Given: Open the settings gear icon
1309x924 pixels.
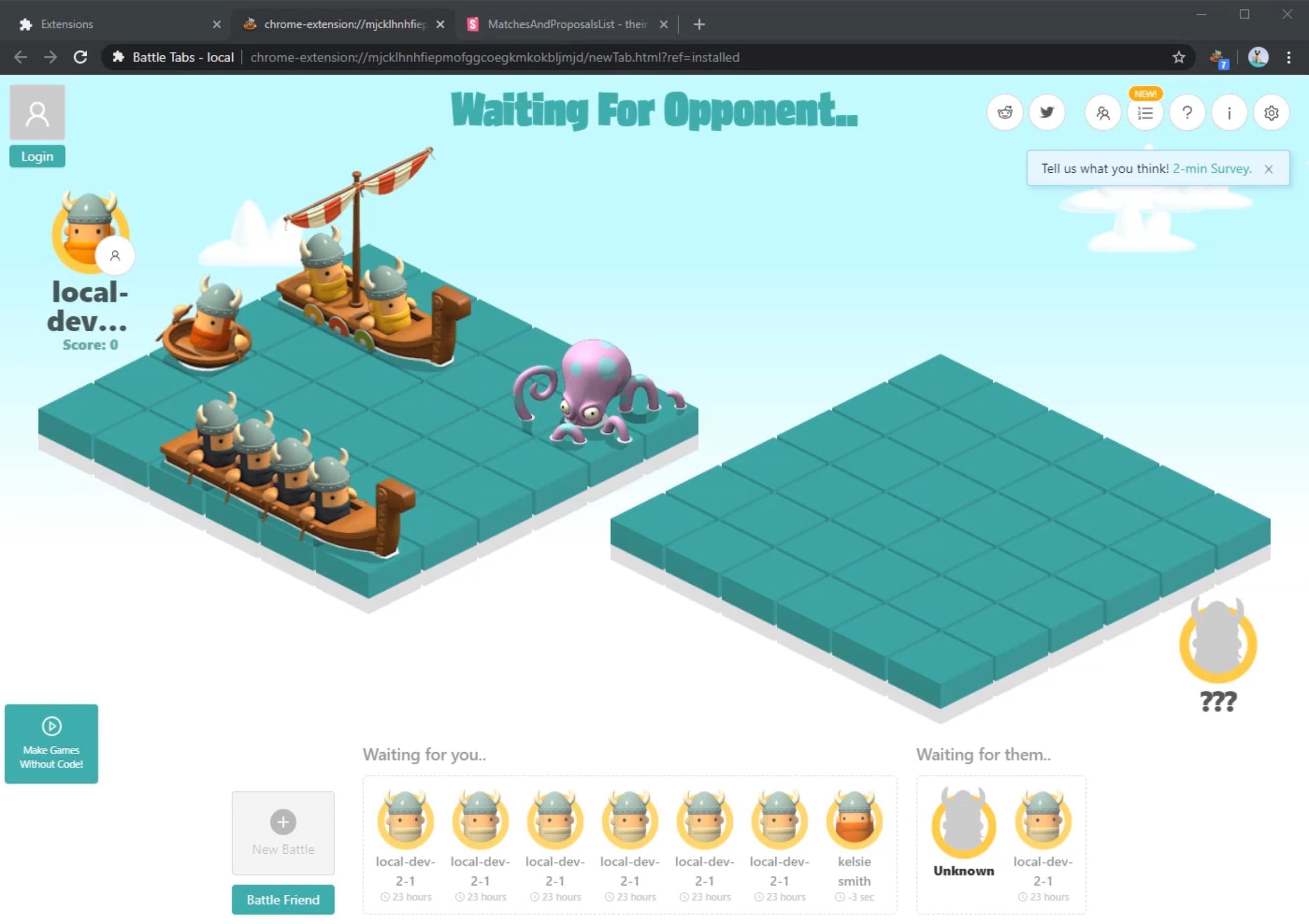Looking at the screenshot, I should click(1271, 113).
